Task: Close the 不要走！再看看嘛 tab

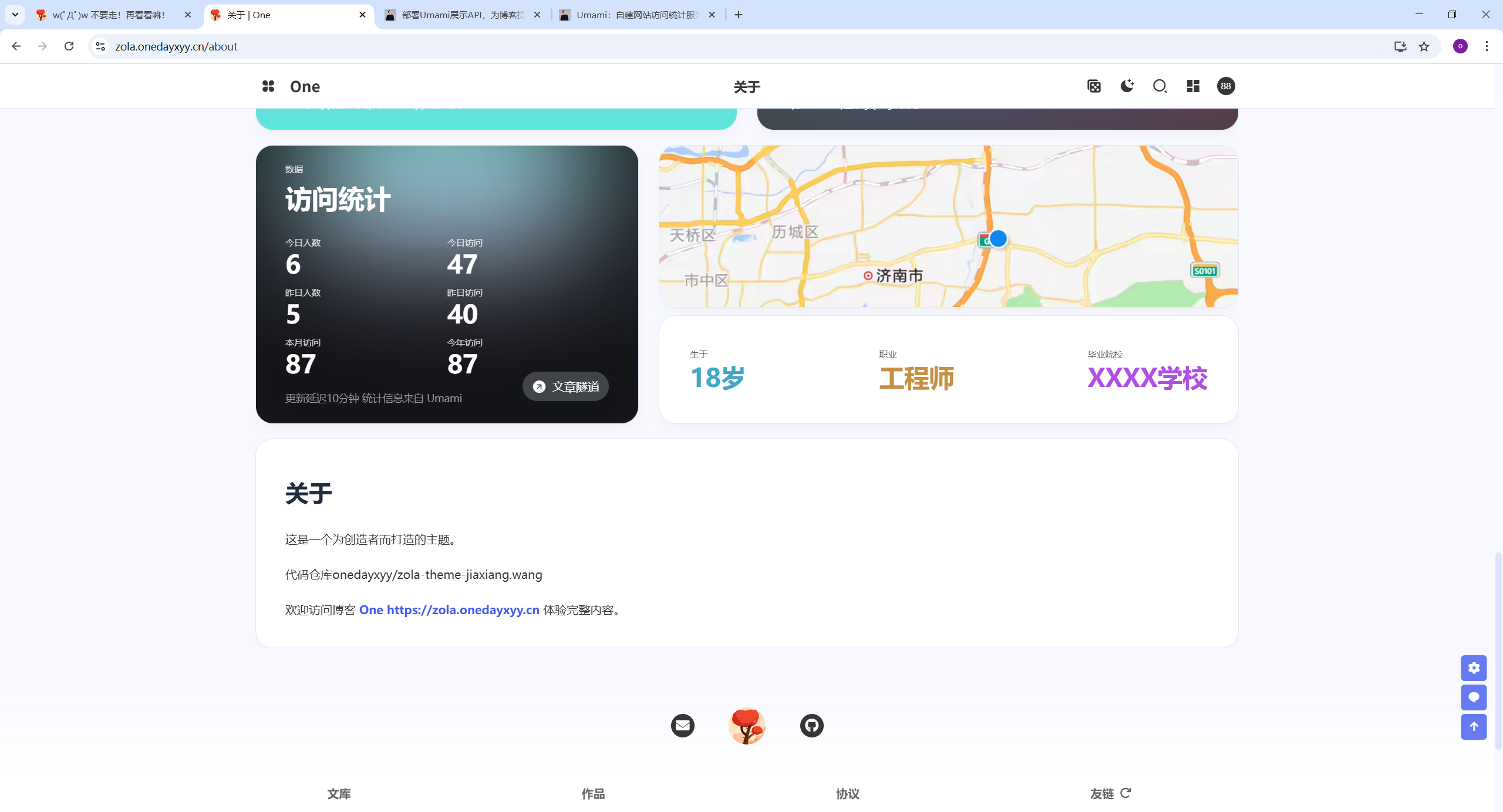Action: pyautogui.click(x=188, y=15)
